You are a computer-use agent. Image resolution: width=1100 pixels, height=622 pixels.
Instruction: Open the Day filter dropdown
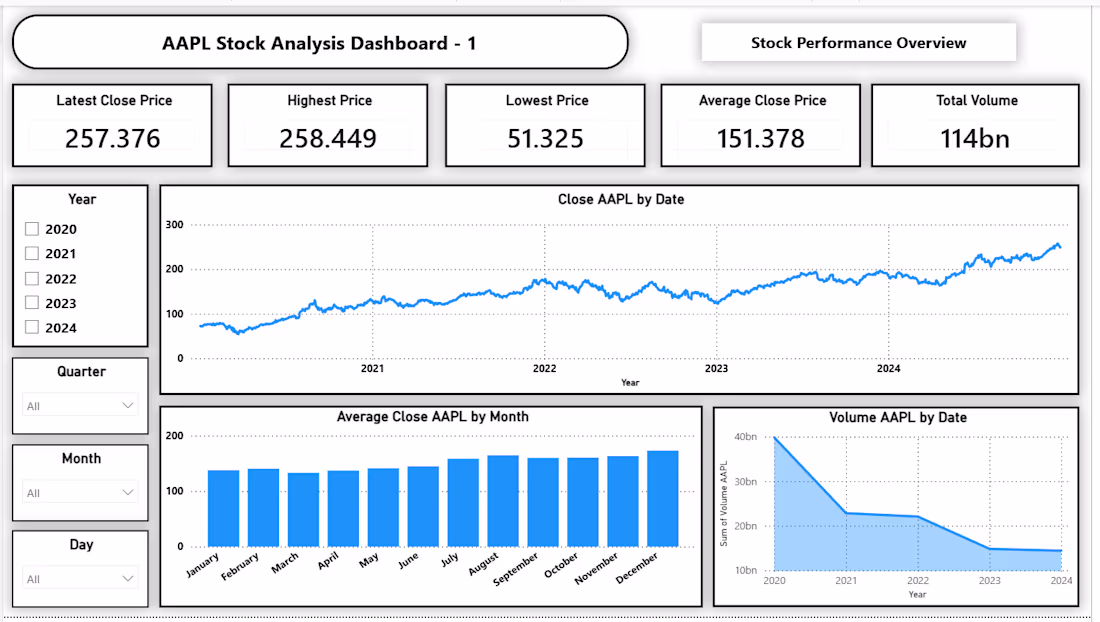point(80,579)
